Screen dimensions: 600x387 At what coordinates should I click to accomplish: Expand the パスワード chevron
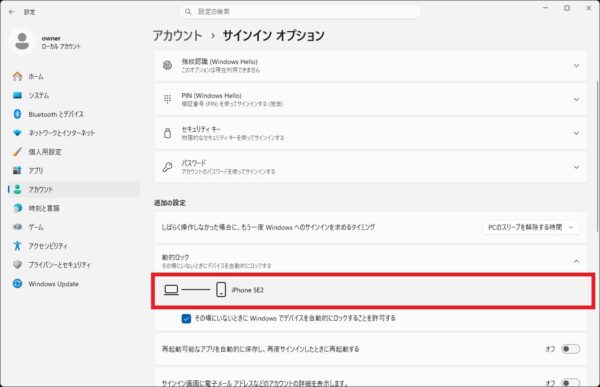[x=576, y=167]
